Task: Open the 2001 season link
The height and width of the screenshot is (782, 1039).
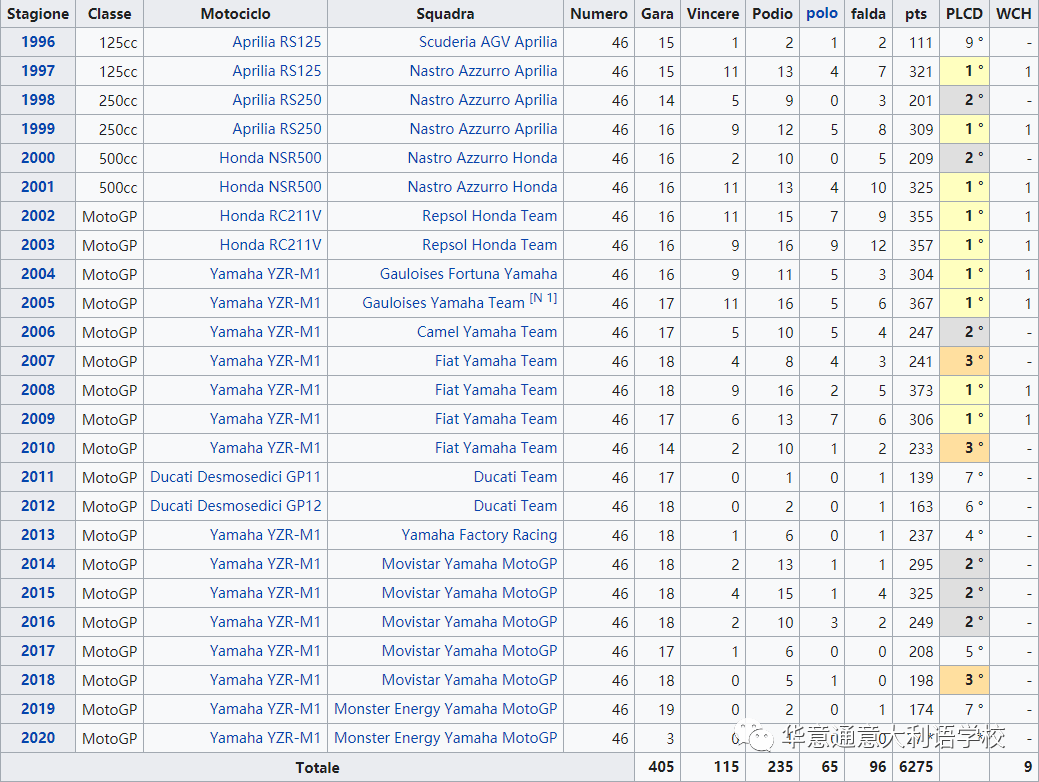Action: click(x=38, y=187)
